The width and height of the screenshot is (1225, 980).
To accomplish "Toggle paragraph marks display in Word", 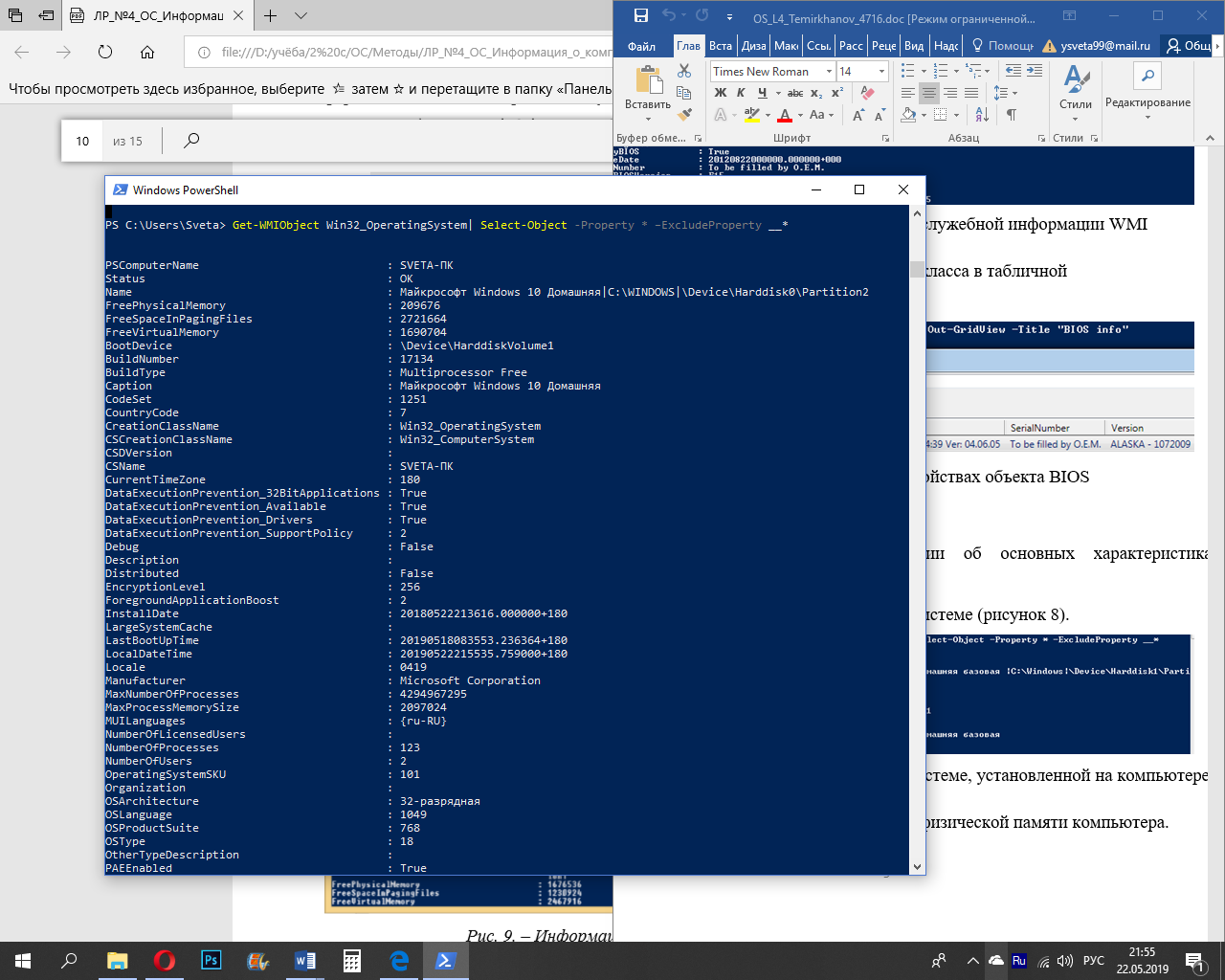I will pyautogui.click(x=1011, y=115).
